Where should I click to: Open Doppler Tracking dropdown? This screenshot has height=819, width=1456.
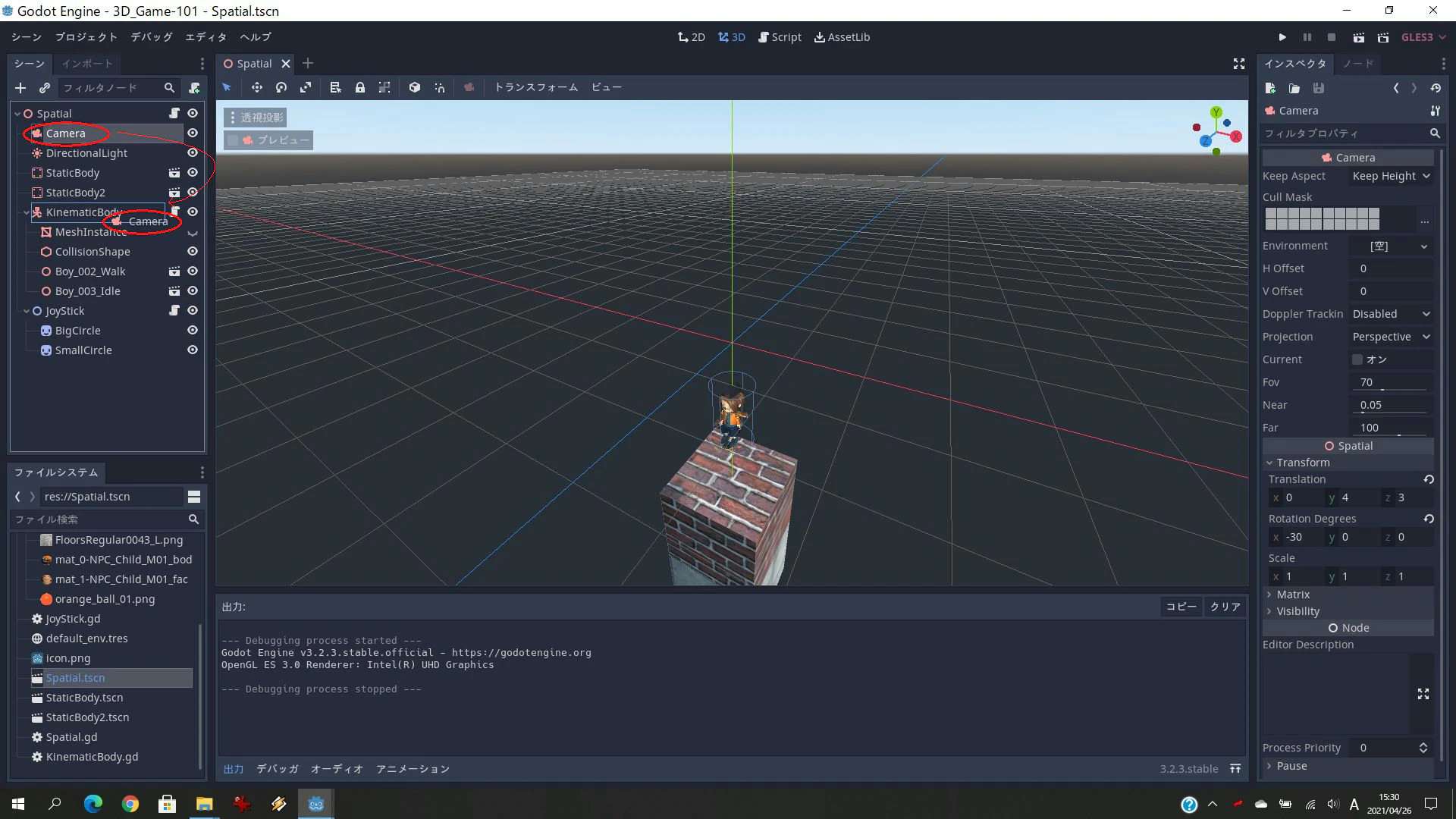coord(1391,314)
